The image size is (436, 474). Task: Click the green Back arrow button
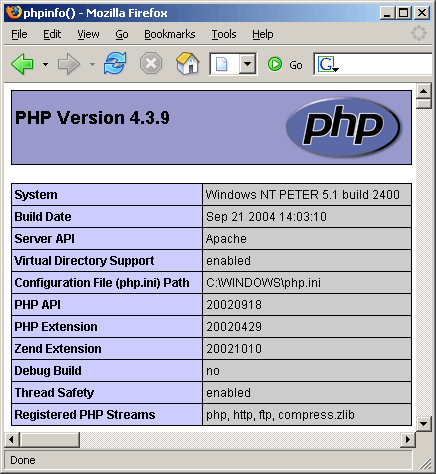(22, 64)
